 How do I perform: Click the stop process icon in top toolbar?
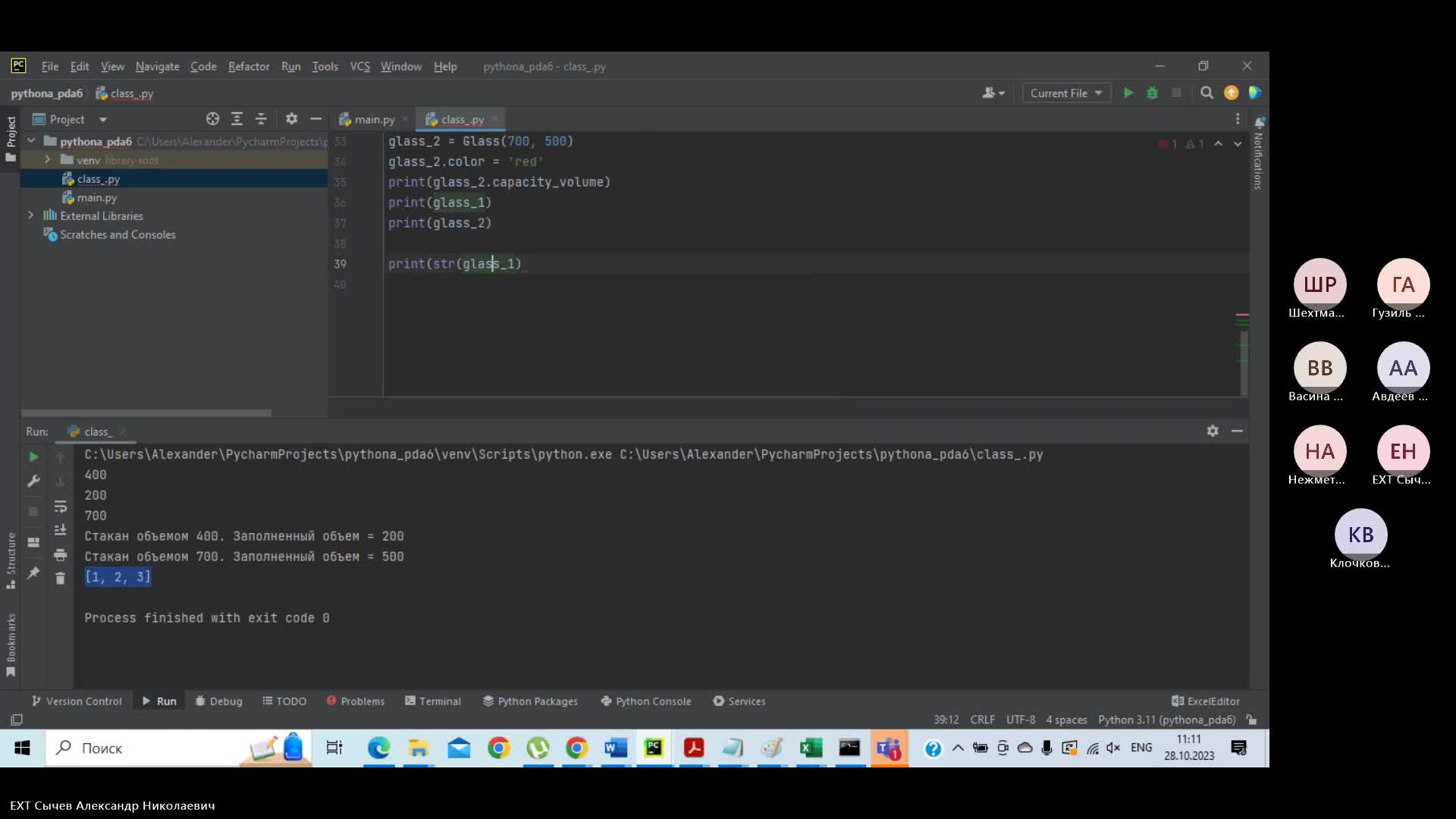click(1176, 93)
